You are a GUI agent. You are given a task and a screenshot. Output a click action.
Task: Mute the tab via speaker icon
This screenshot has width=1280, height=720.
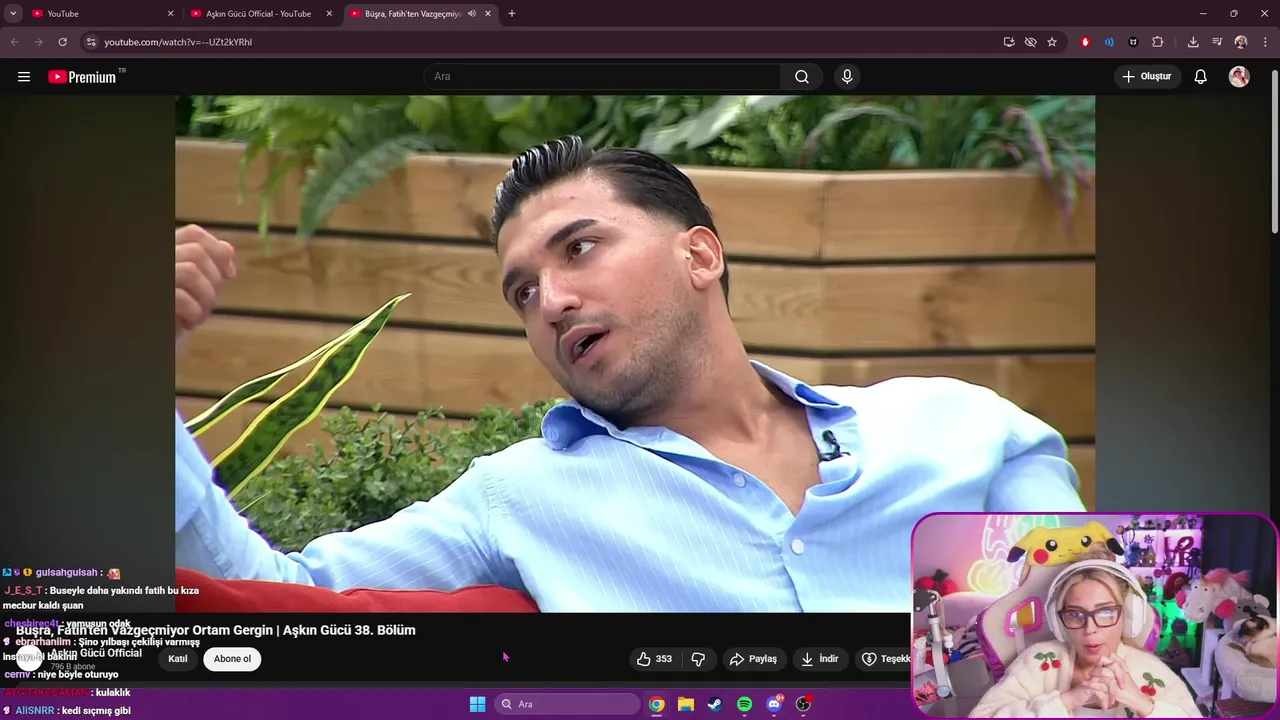[x=471, y=14]
